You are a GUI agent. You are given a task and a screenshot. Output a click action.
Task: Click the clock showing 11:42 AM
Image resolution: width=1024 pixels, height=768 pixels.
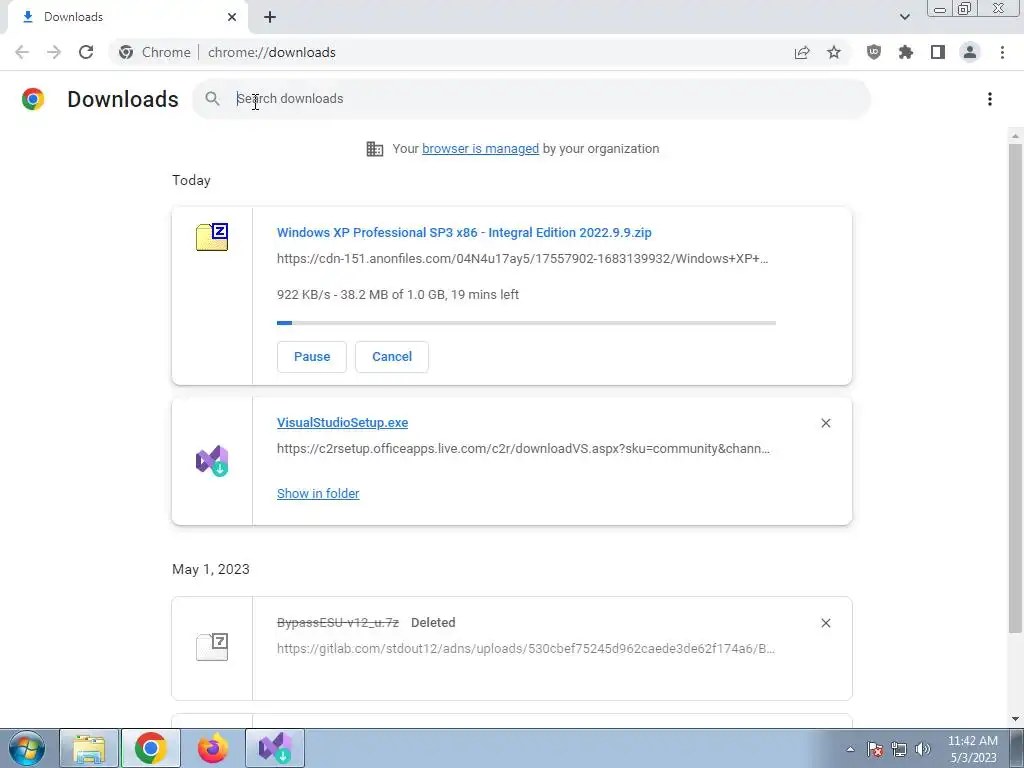972,741
